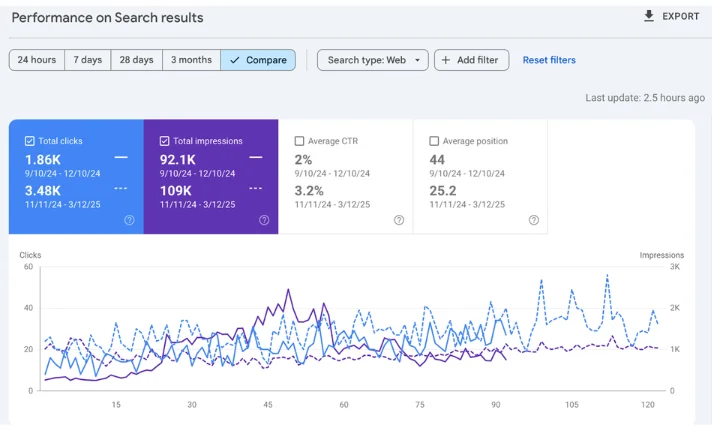Uncheck the Total impressions checkbox
The image size is (712, 430).
point(164,141)
